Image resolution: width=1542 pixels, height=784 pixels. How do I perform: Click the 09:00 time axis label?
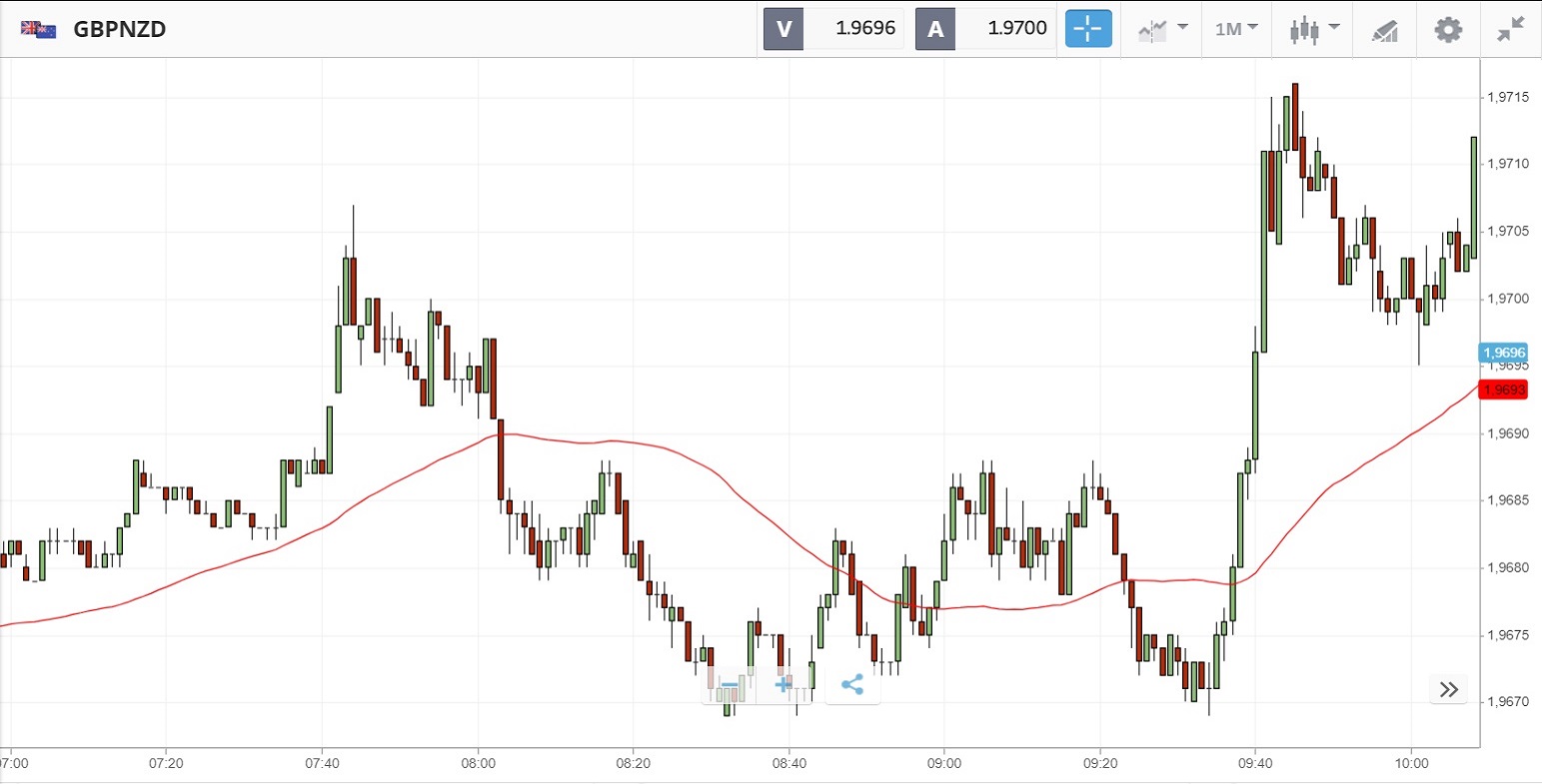944,764
